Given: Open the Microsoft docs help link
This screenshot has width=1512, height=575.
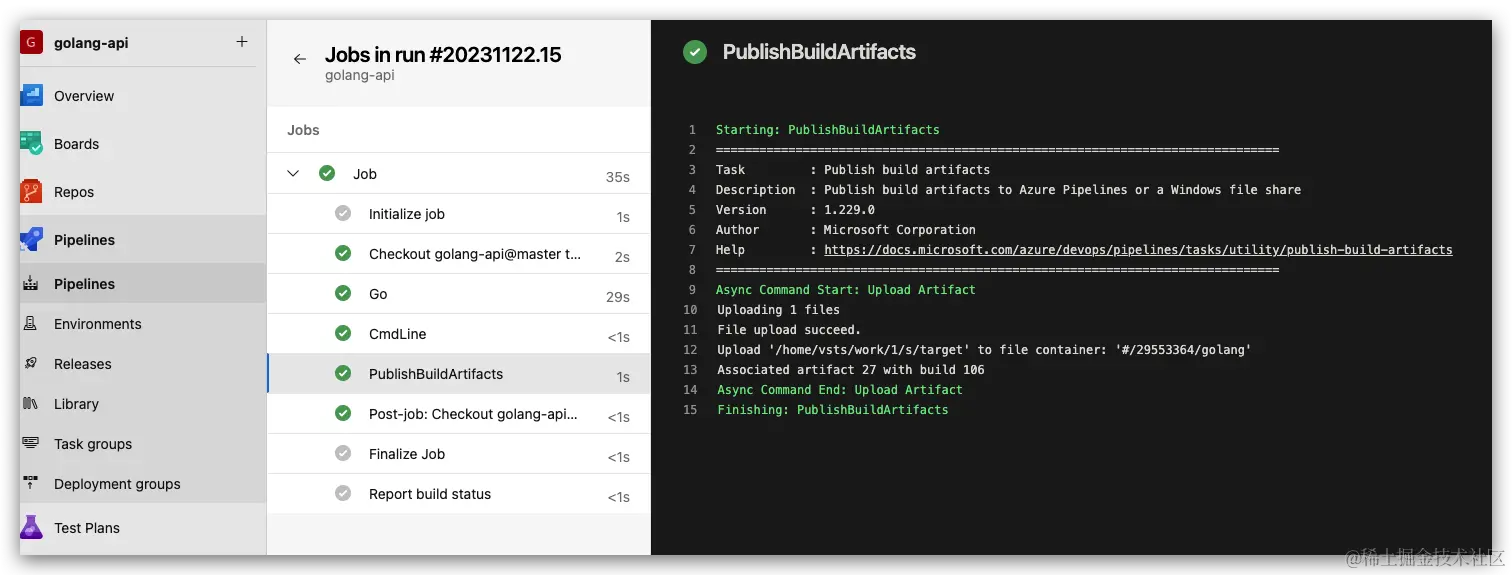Looking at the screenshot, I should 1138,250.
